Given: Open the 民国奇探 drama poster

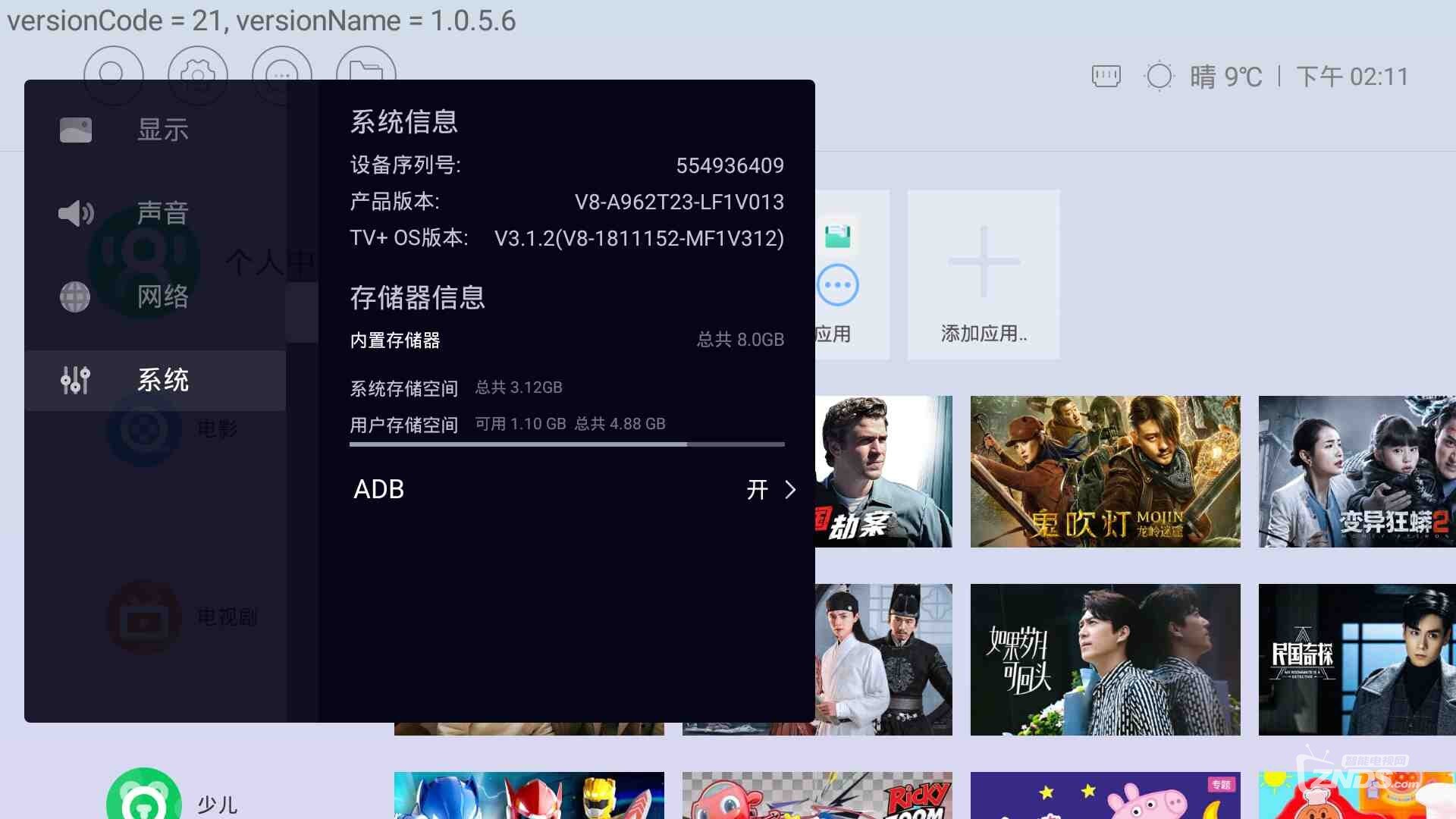Looking at the screenshot, I should (1357, 660).
